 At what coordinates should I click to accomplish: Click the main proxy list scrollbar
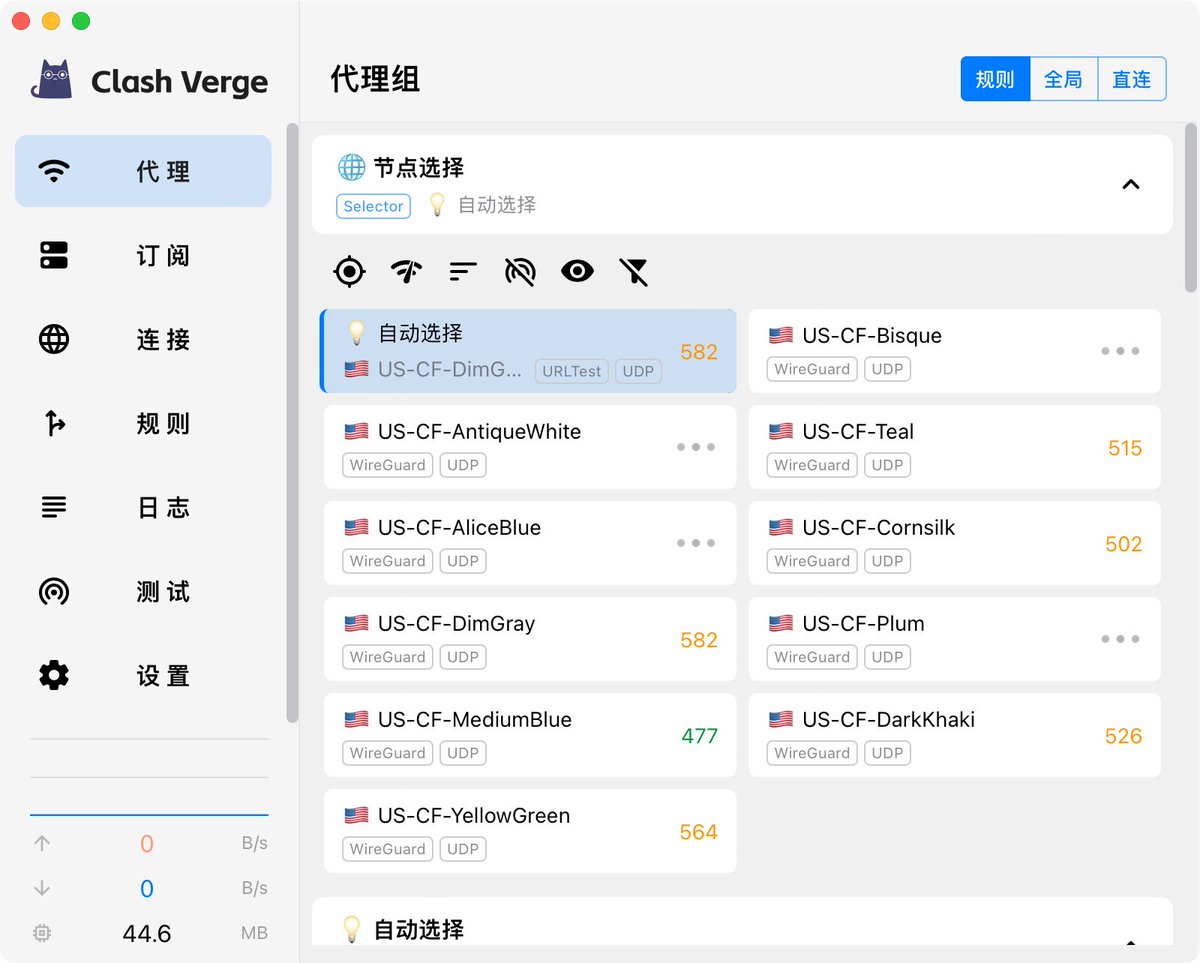click(1190, 206)
